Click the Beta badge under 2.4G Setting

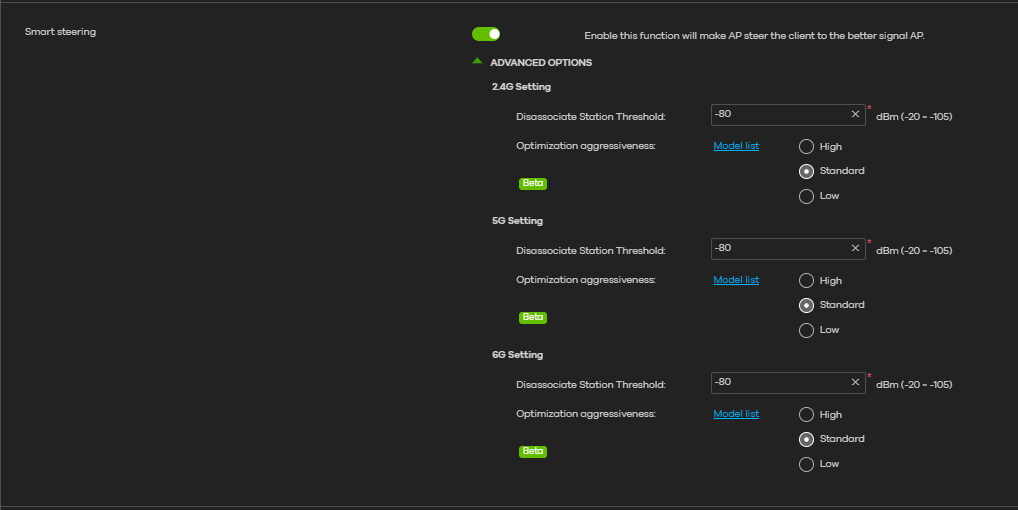pyautogui.click(x=533, y=184)
